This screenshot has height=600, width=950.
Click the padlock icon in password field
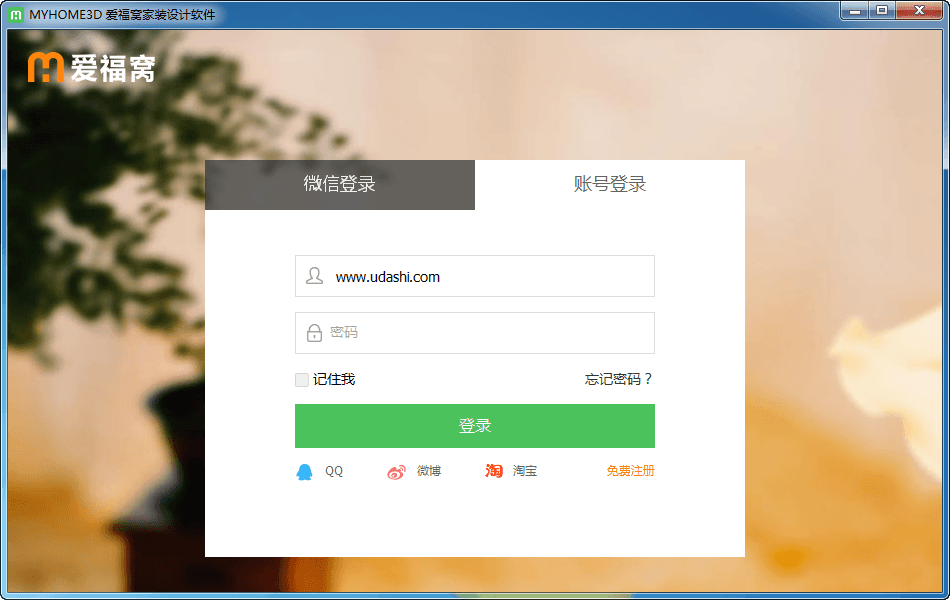pos(314,333)
